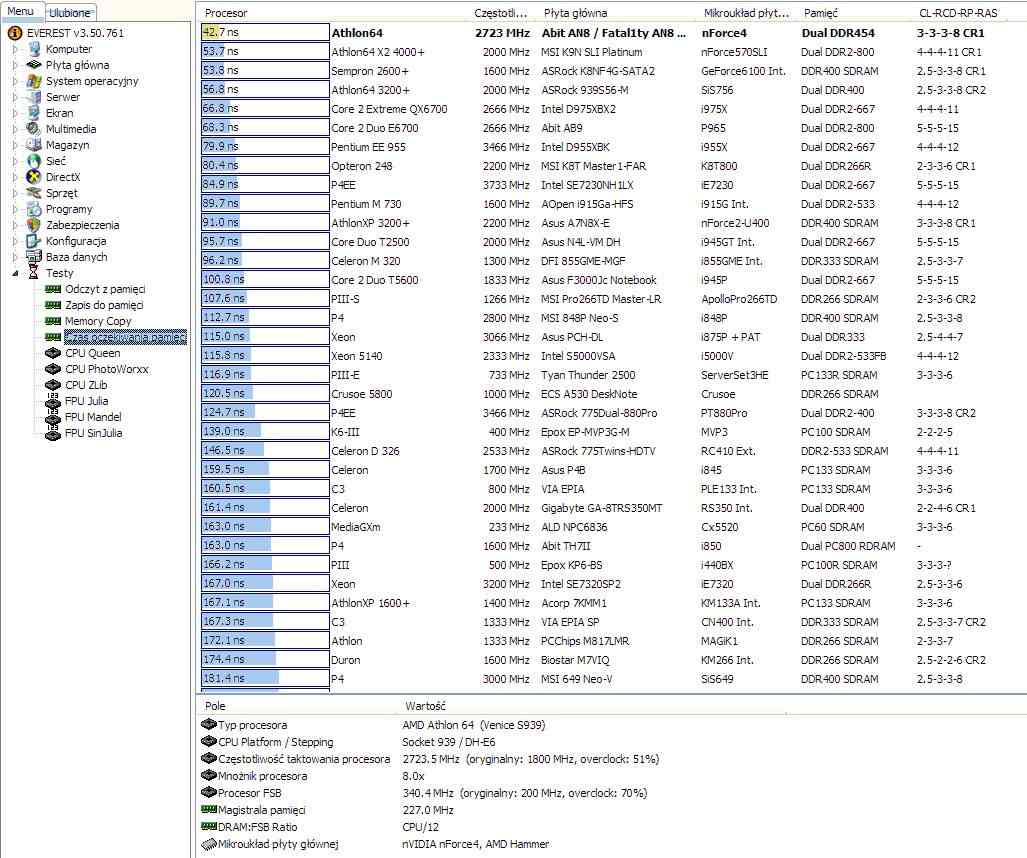Switch to the Ulubione tab
Screen dimensions: 1027x858
coord(70,12)
